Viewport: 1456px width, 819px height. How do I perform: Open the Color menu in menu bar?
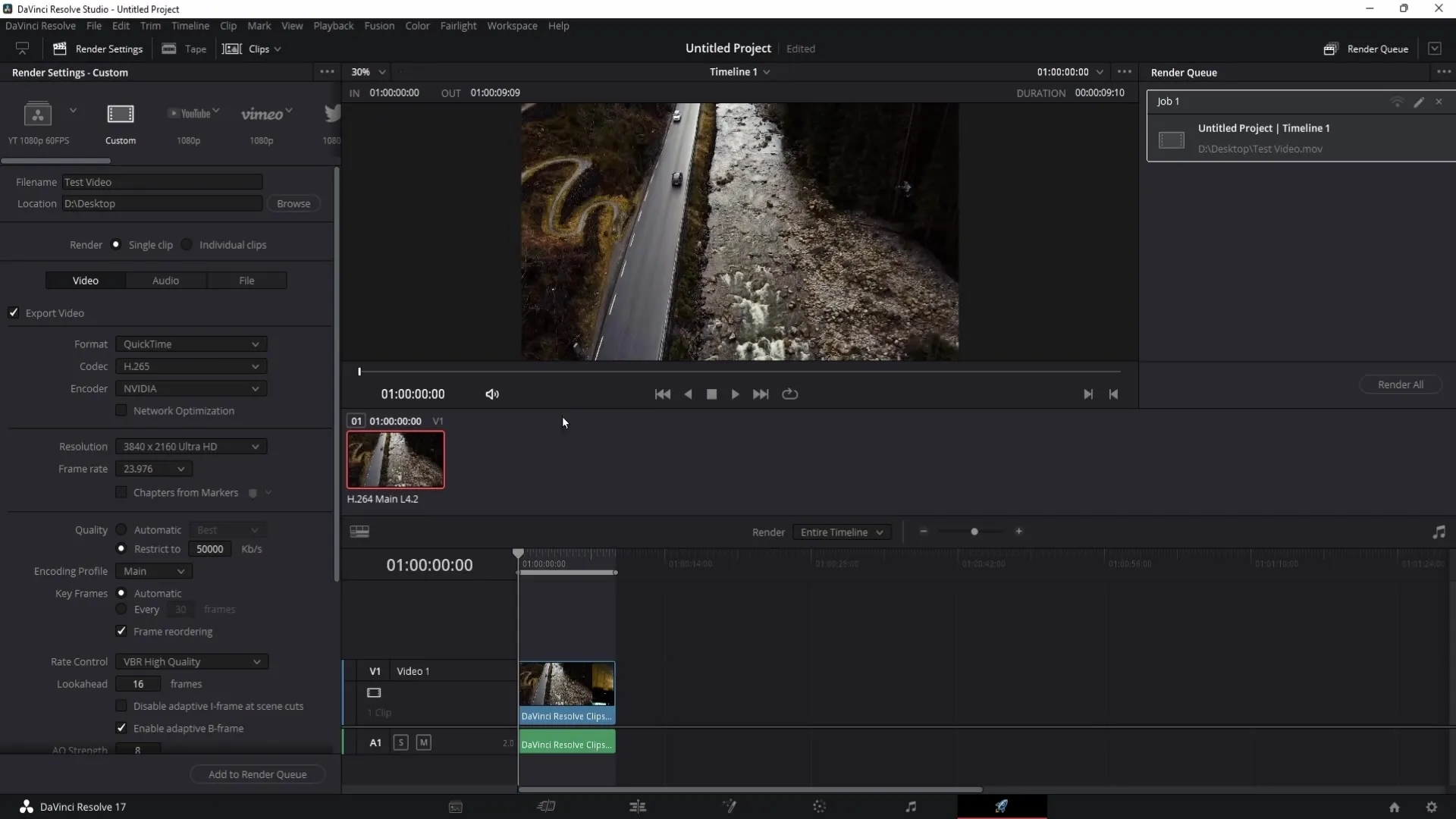click(418, 25)
